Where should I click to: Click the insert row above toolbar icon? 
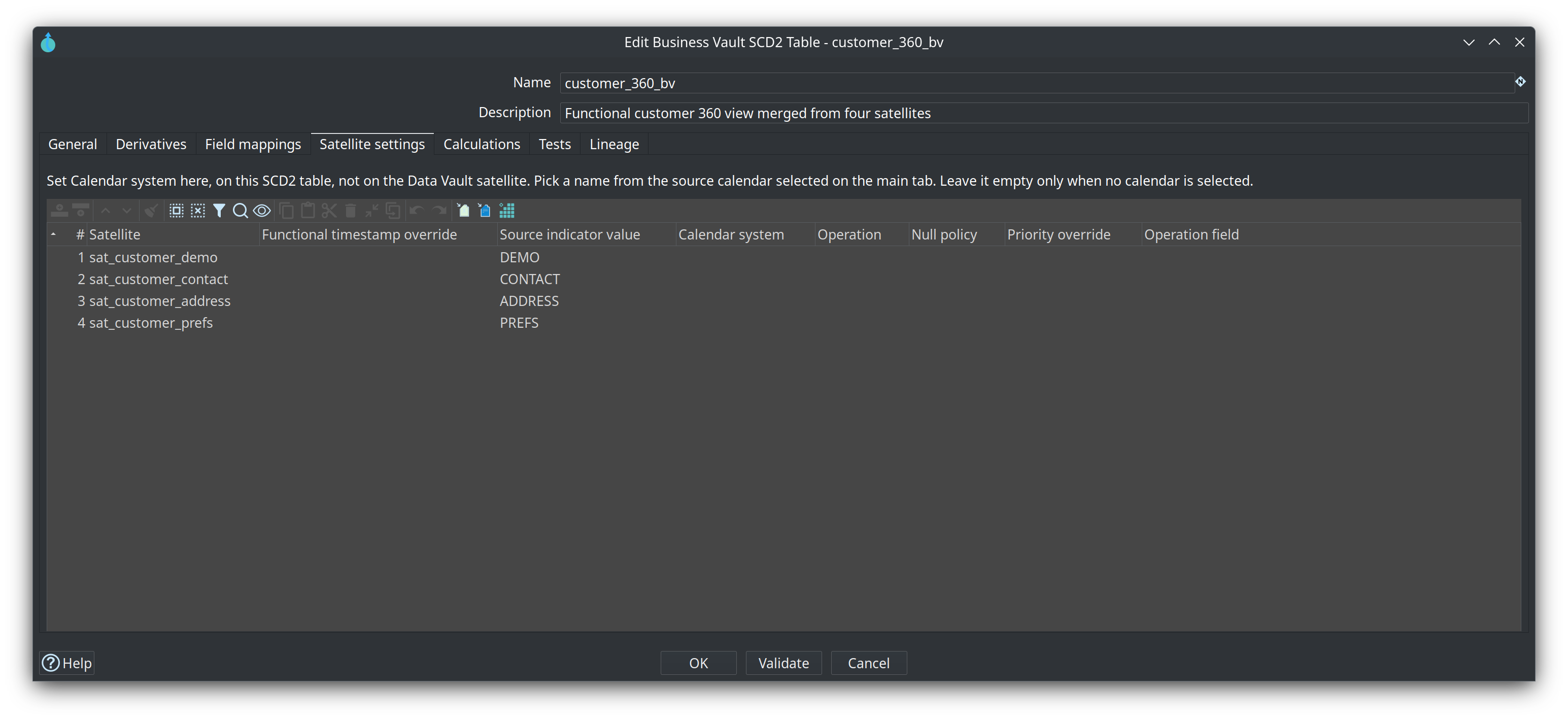coord(59,211)
